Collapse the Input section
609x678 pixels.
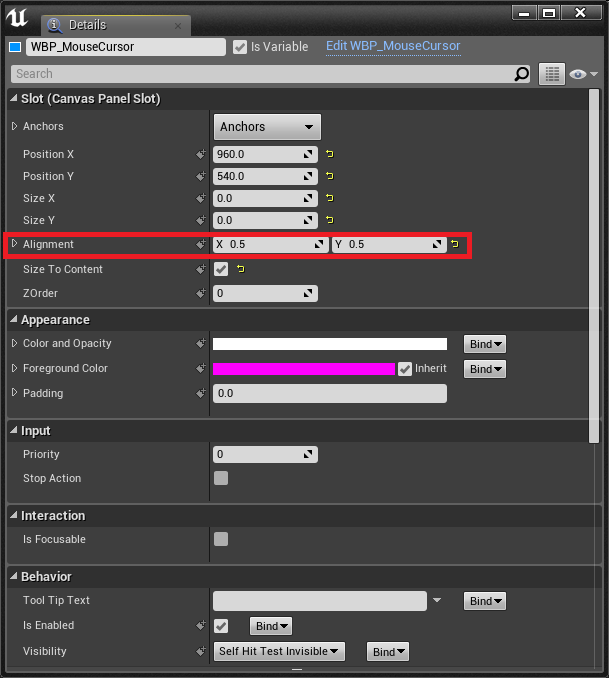click(14, 430)
